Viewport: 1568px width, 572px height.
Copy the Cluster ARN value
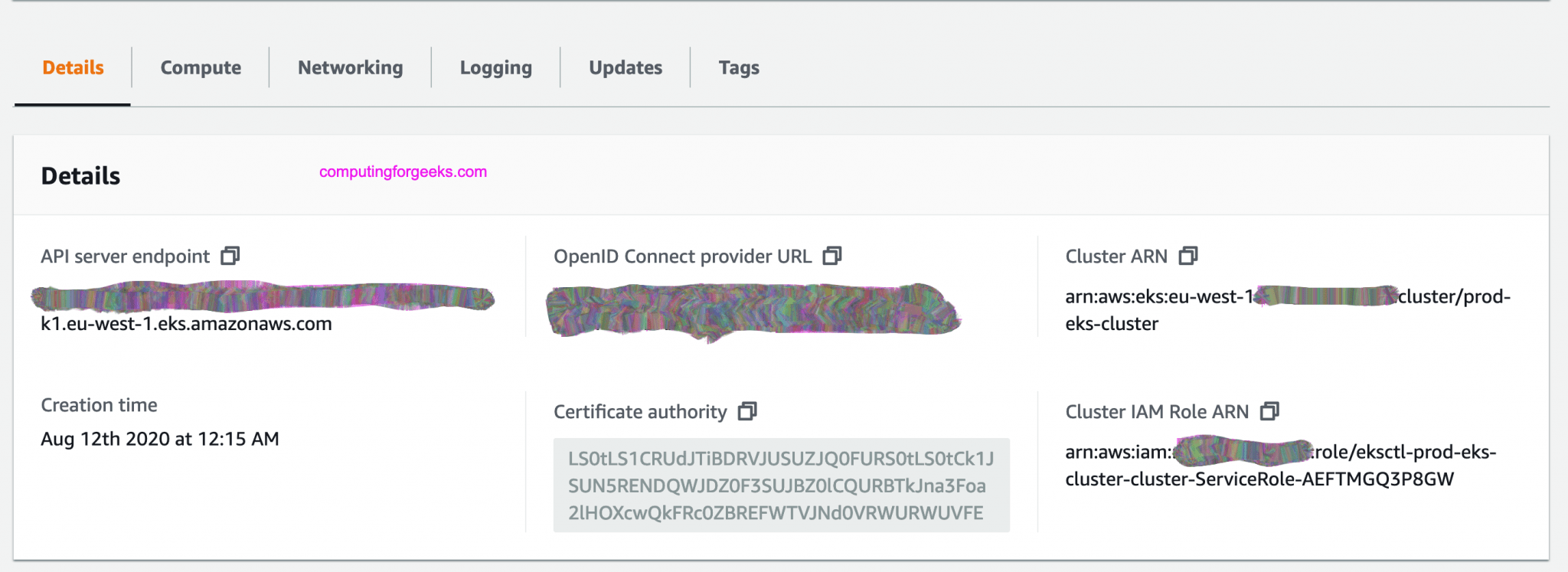(1188, 256)
